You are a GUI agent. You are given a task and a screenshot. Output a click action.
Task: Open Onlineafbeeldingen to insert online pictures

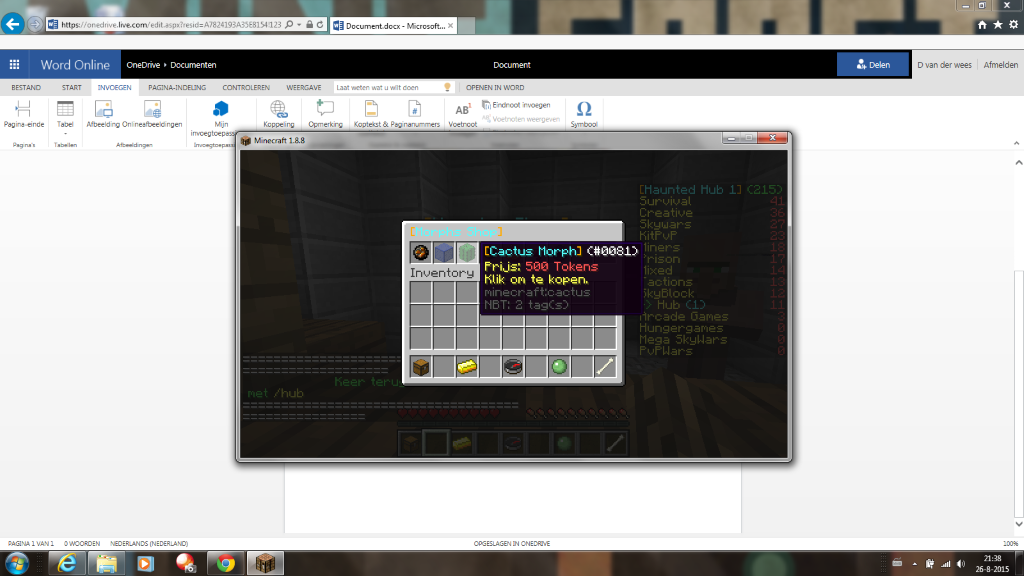click(x=152, y=114)
